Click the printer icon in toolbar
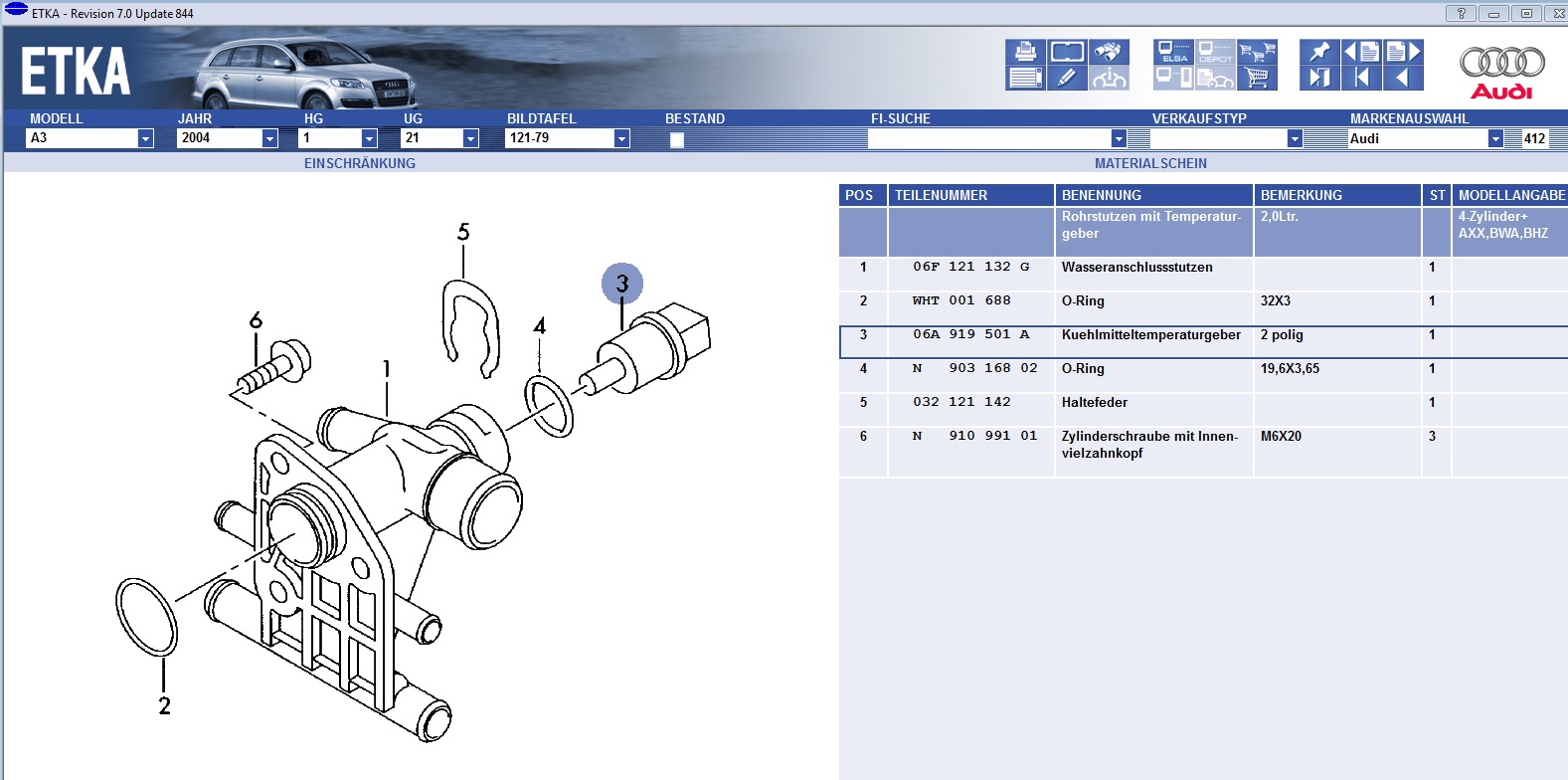 pos(1024,52)
